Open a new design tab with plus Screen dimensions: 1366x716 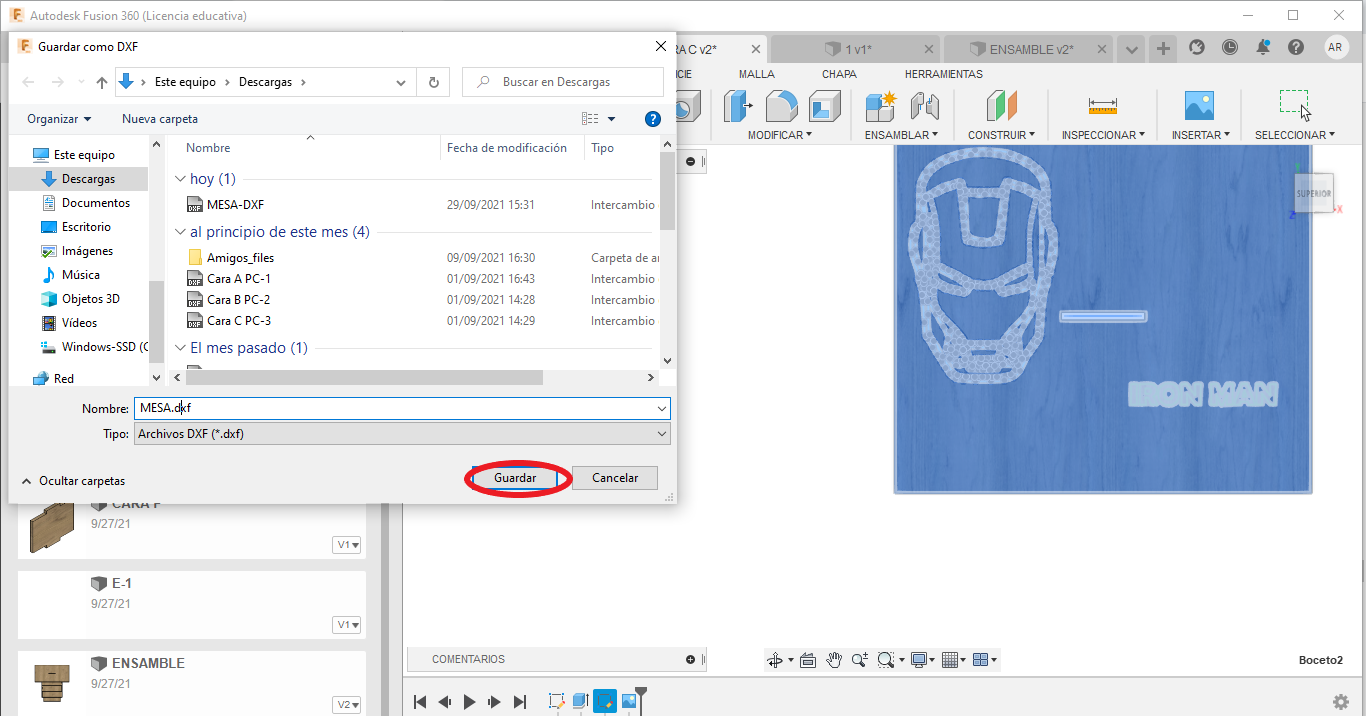click(x=1162, y=48)
